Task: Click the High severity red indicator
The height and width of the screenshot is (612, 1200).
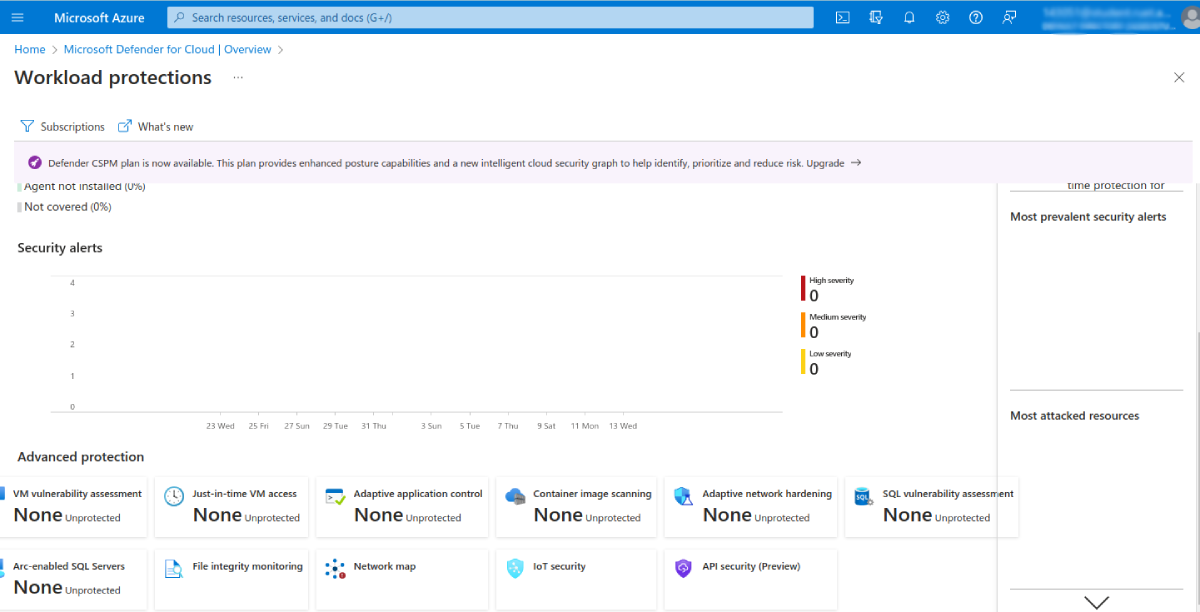Action: coord(803,288)
